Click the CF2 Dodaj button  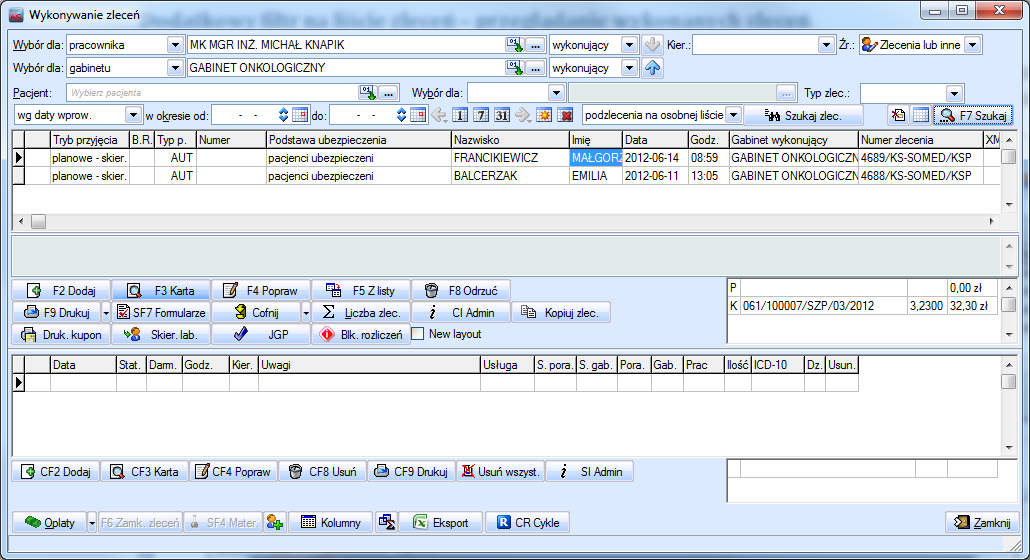(x=56, y=471)
